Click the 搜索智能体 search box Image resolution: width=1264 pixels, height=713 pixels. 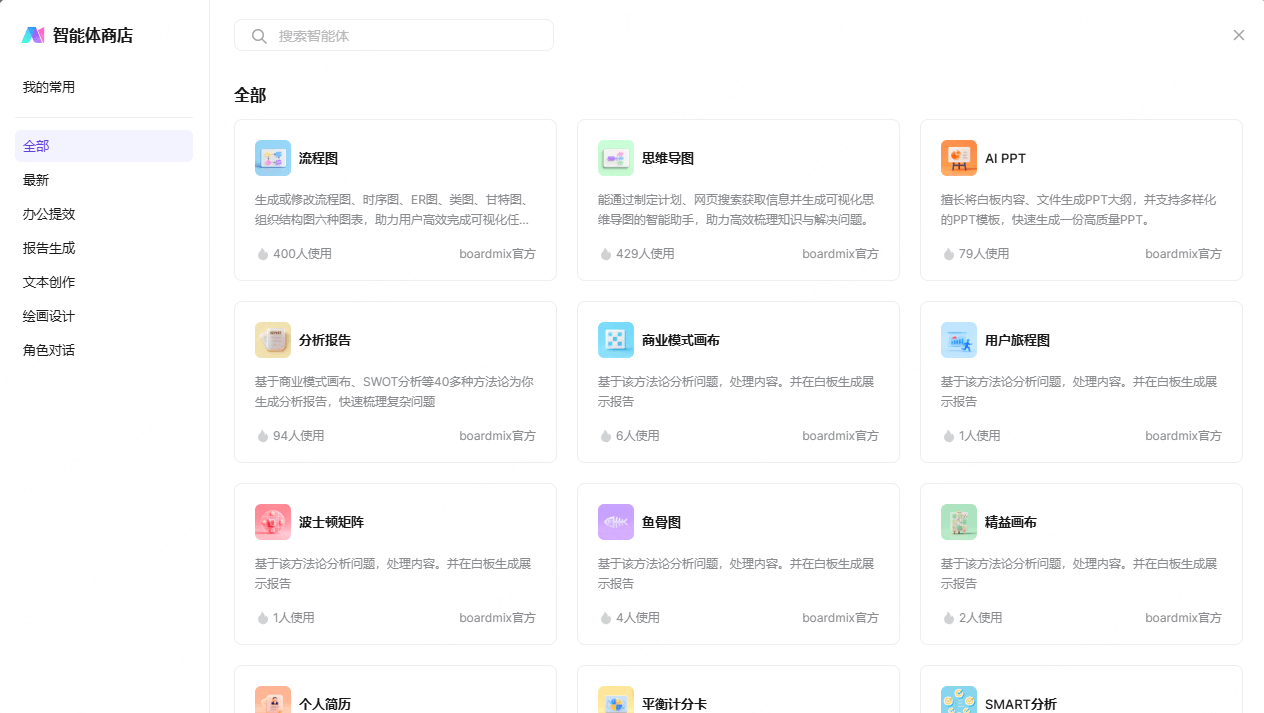[393, 35]
